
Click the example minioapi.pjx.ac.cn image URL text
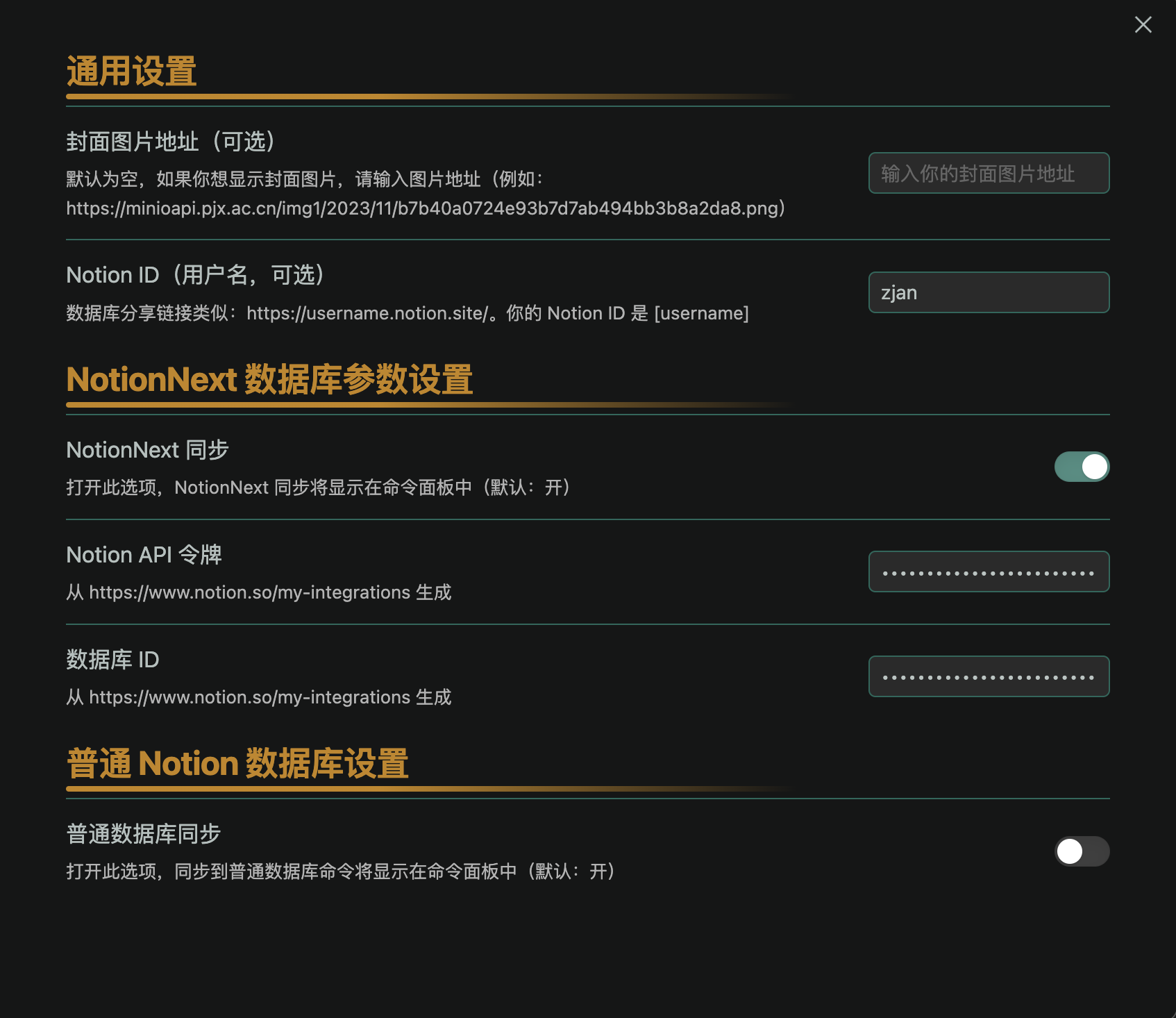pyautogui.click(x=425, y=208)
